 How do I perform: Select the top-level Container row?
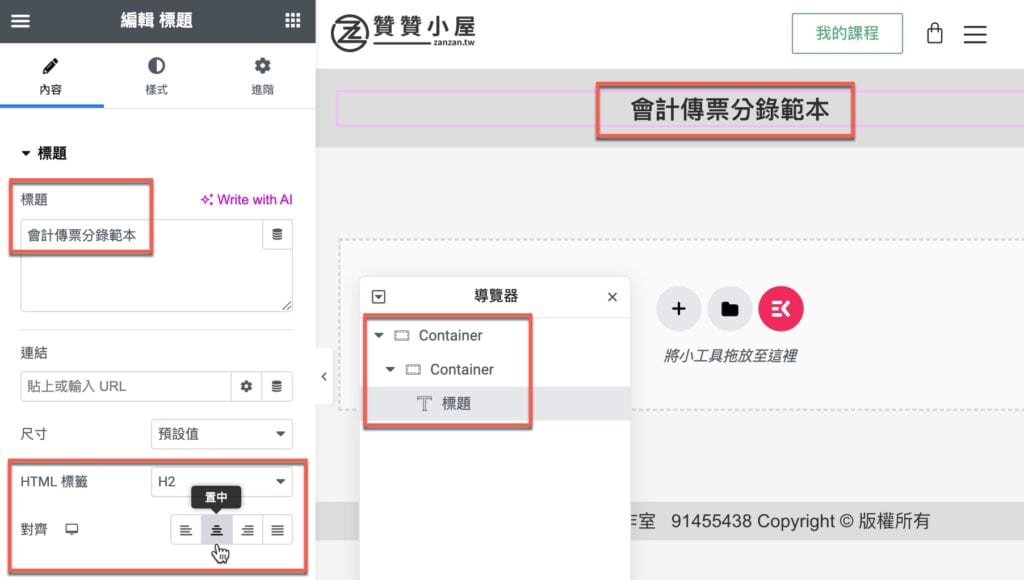(495, 335)
